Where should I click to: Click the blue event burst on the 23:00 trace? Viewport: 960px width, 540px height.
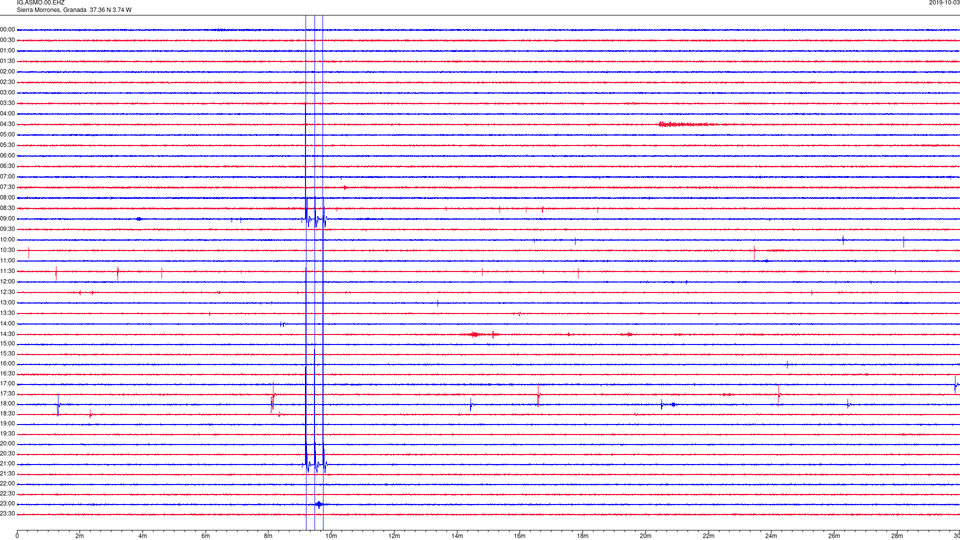click(319, 504)
